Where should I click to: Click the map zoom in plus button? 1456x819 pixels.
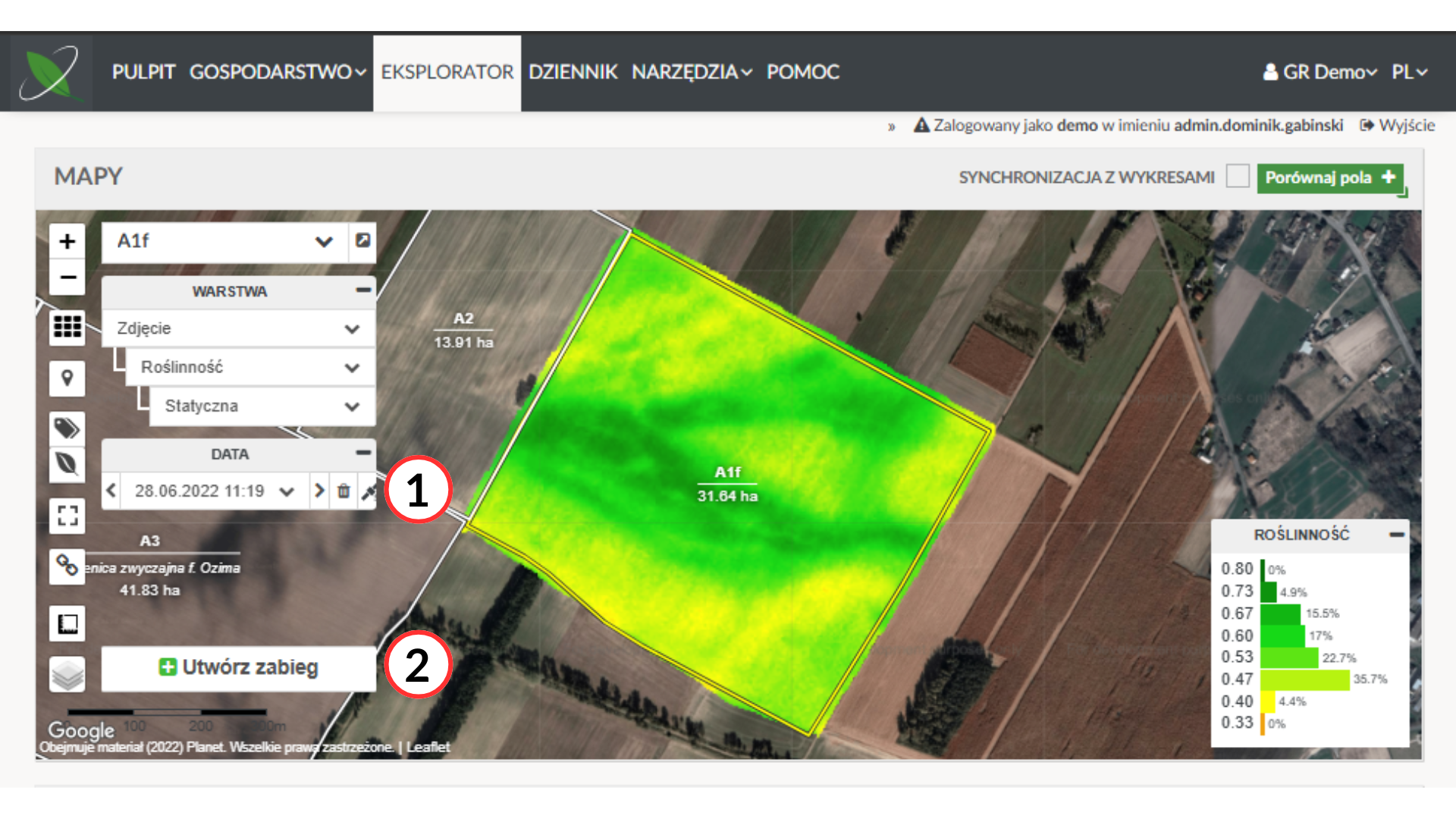[x=67, y=241]
